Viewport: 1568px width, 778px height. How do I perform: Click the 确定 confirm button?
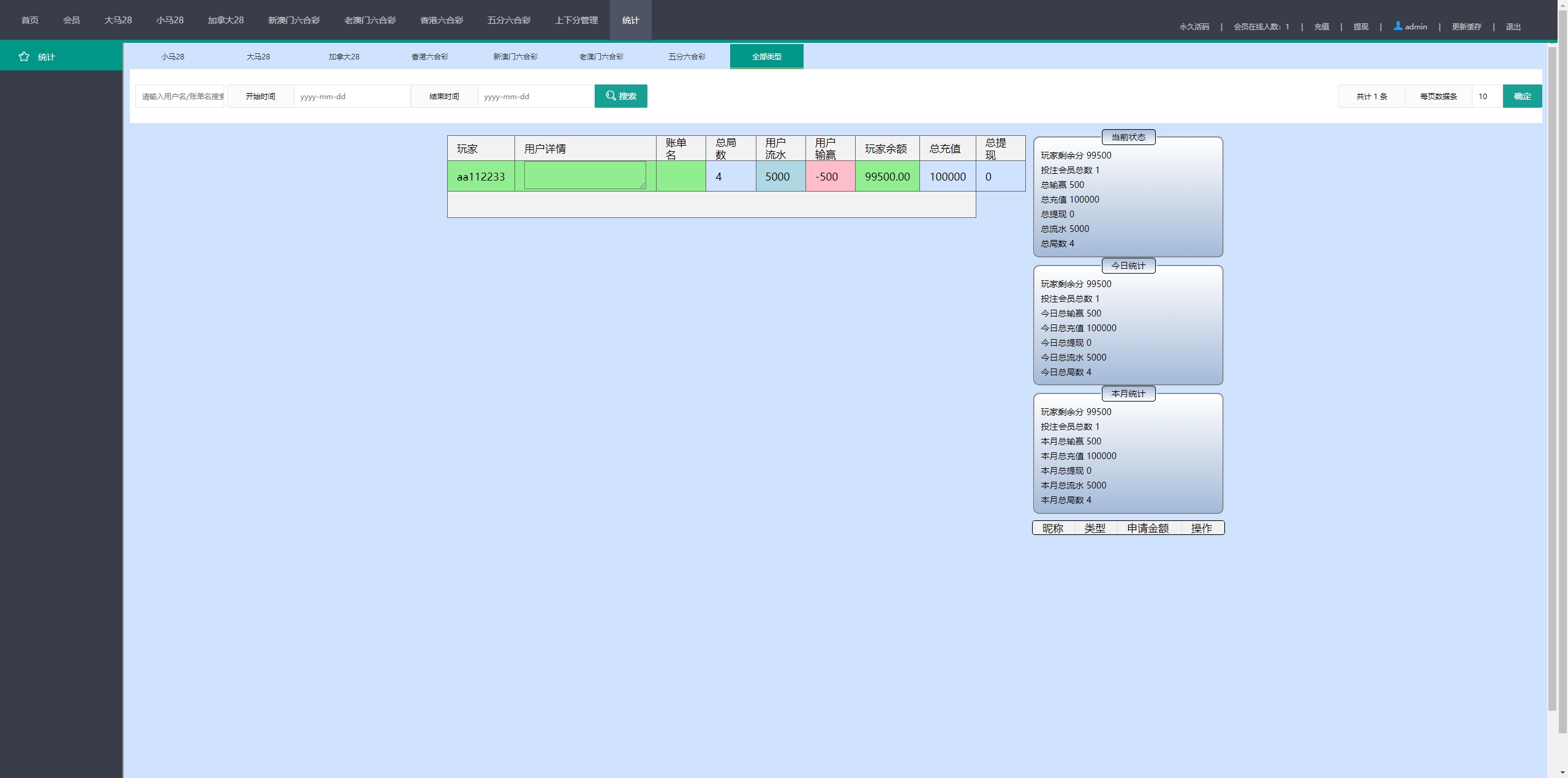tap(1522, 96)
